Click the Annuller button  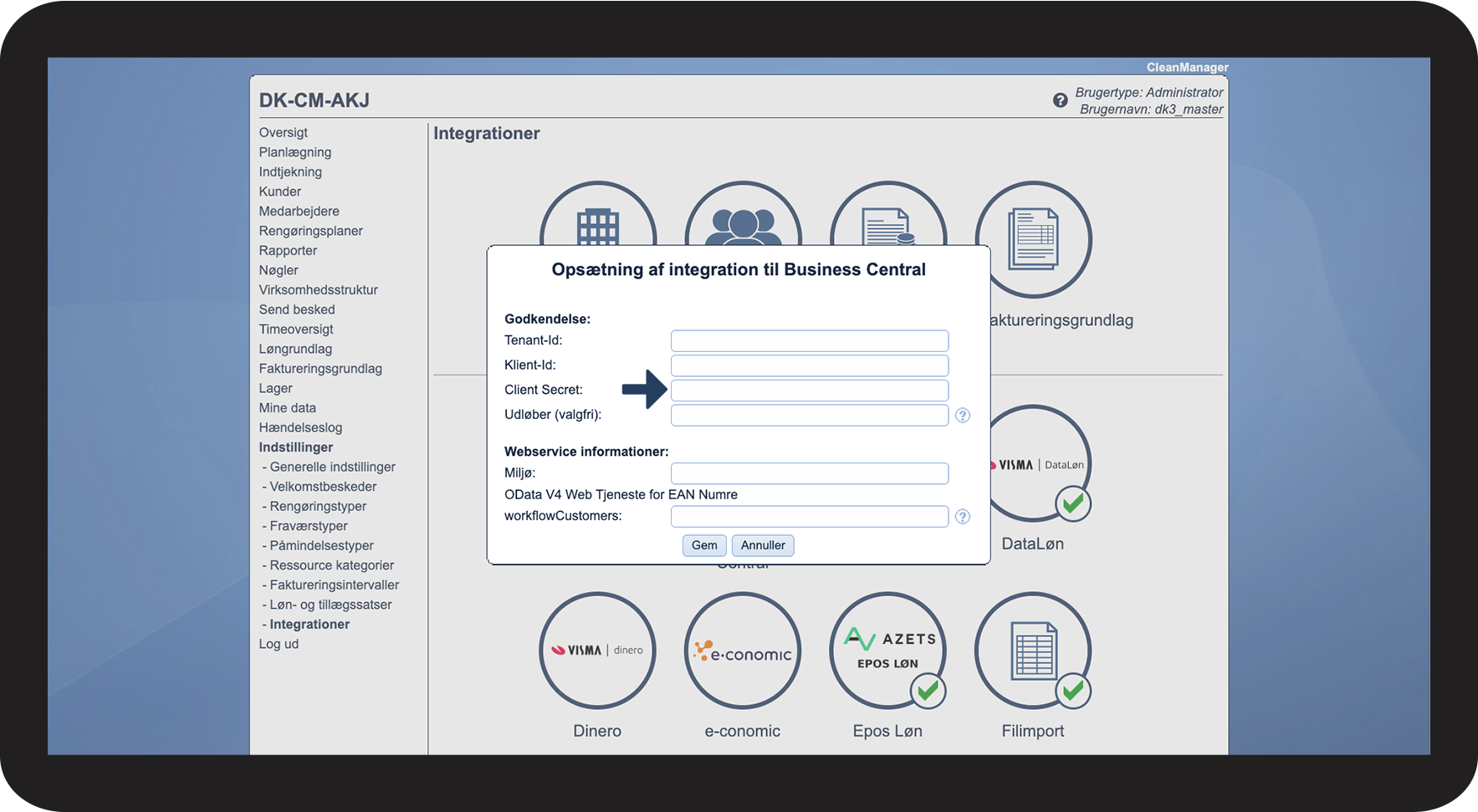(763, 545)
